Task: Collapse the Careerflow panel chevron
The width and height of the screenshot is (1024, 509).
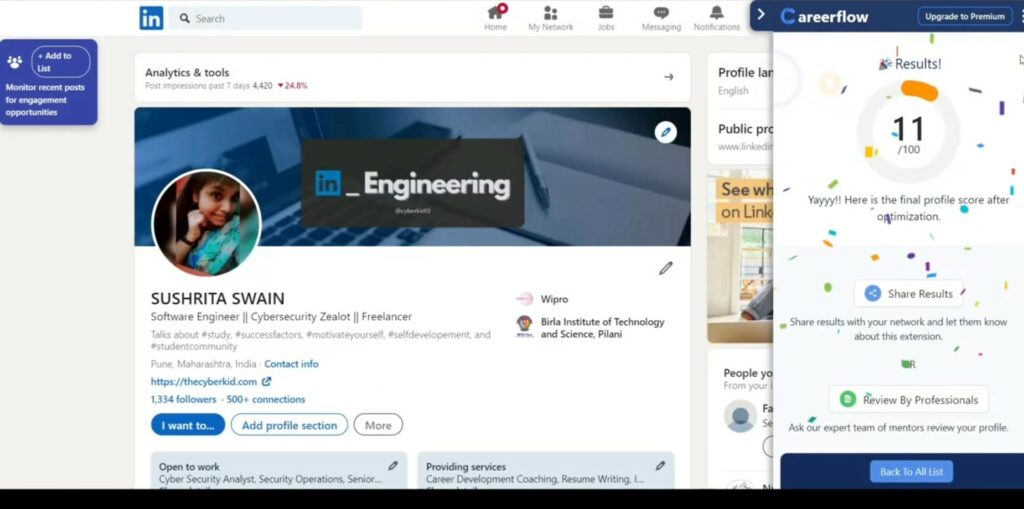Action: (761, 14)
